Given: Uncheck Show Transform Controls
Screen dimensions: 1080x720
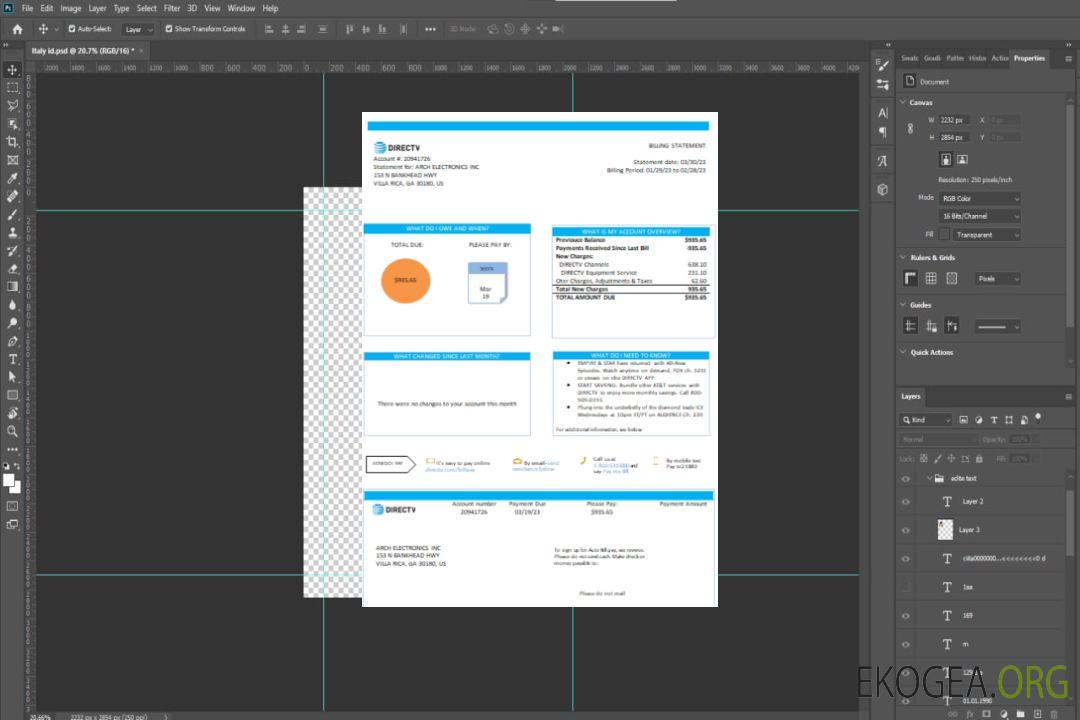Looking at the screenshot, I should click(x=168, y=29).
